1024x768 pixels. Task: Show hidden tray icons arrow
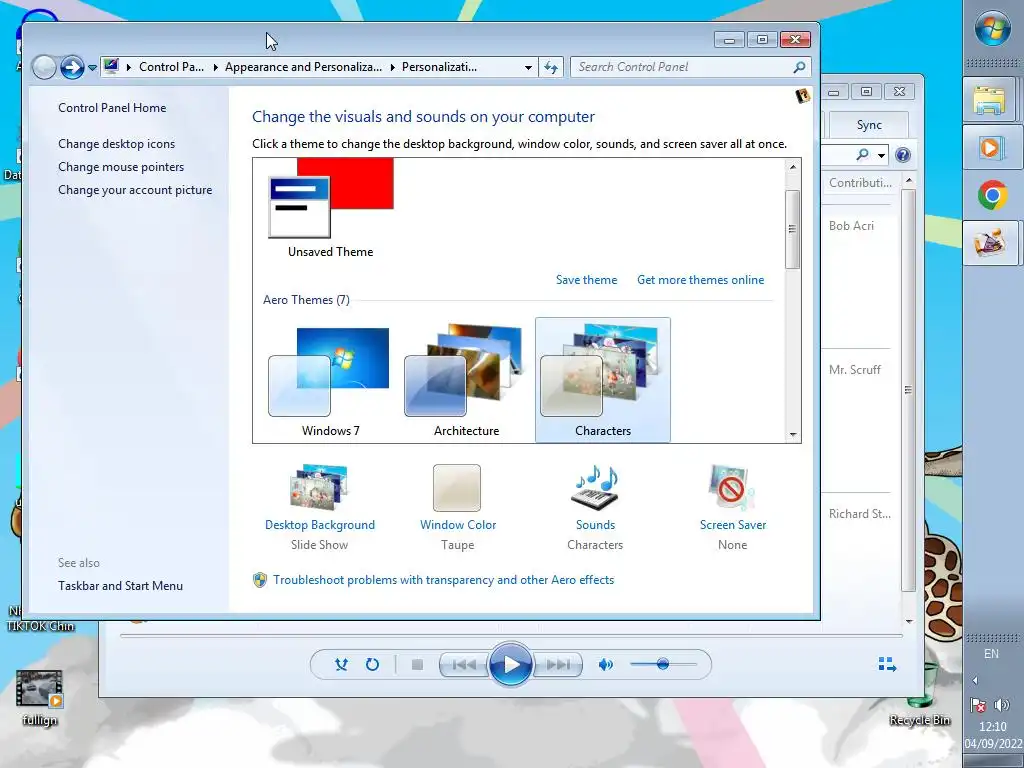tap(975, 680)
